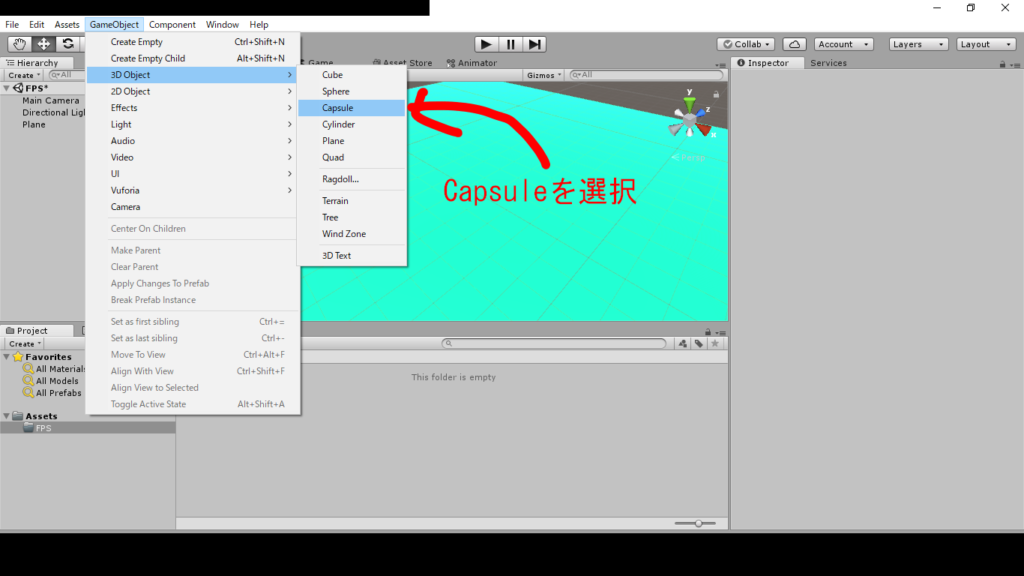Select the Rotate tool in toolbar
The width and height of the screenshot is (1024, 576).
click(x=68, y=44)
